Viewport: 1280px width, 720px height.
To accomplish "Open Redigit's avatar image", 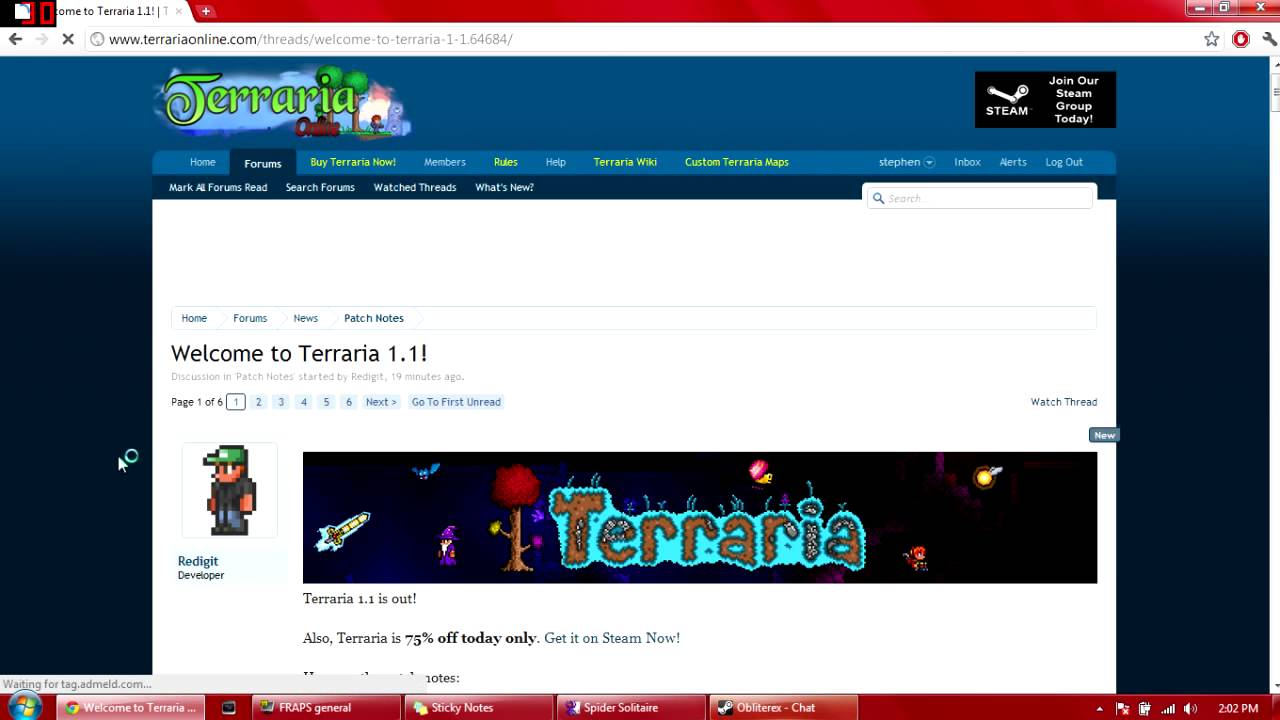I will click(x=230, y=490).
